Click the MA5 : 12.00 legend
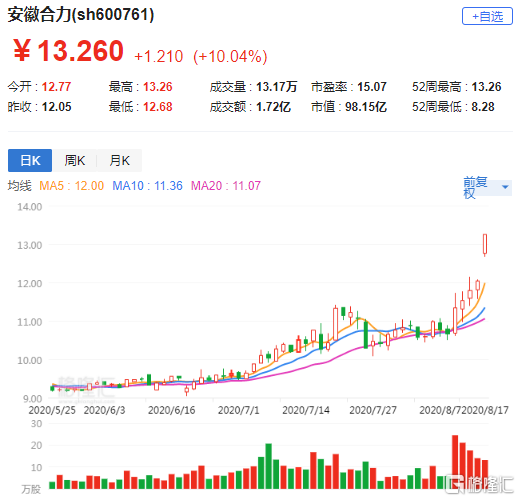 [72, 186]
